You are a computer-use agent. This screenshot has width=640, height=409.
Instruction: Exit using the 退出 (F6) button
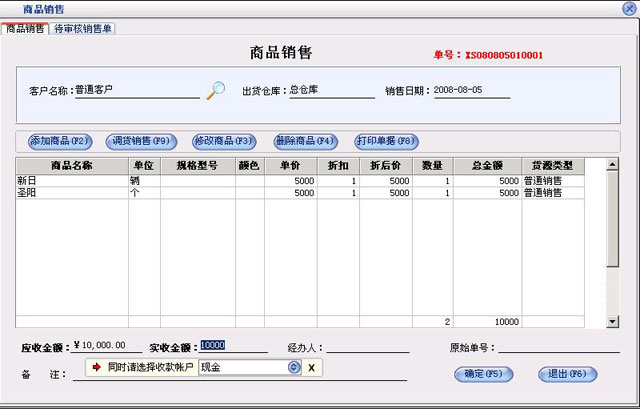(567, 374)
